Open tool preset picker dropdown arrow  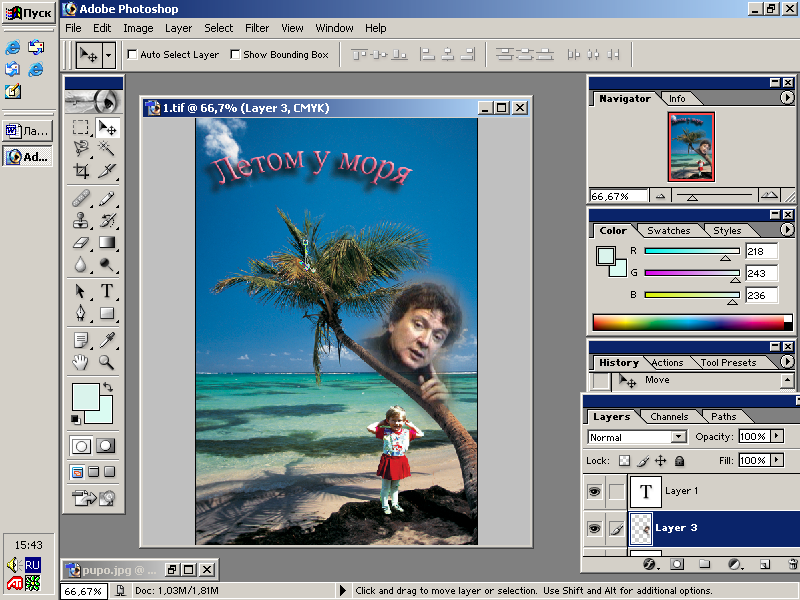coord(109,55)
